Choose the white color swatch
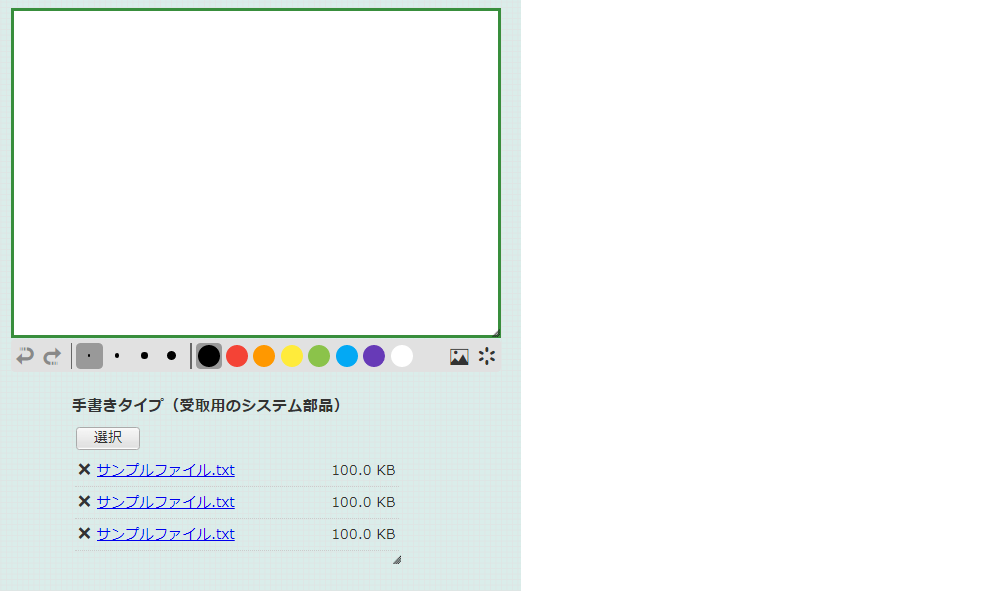This screenshot has height=591, width=1002. 402,356
